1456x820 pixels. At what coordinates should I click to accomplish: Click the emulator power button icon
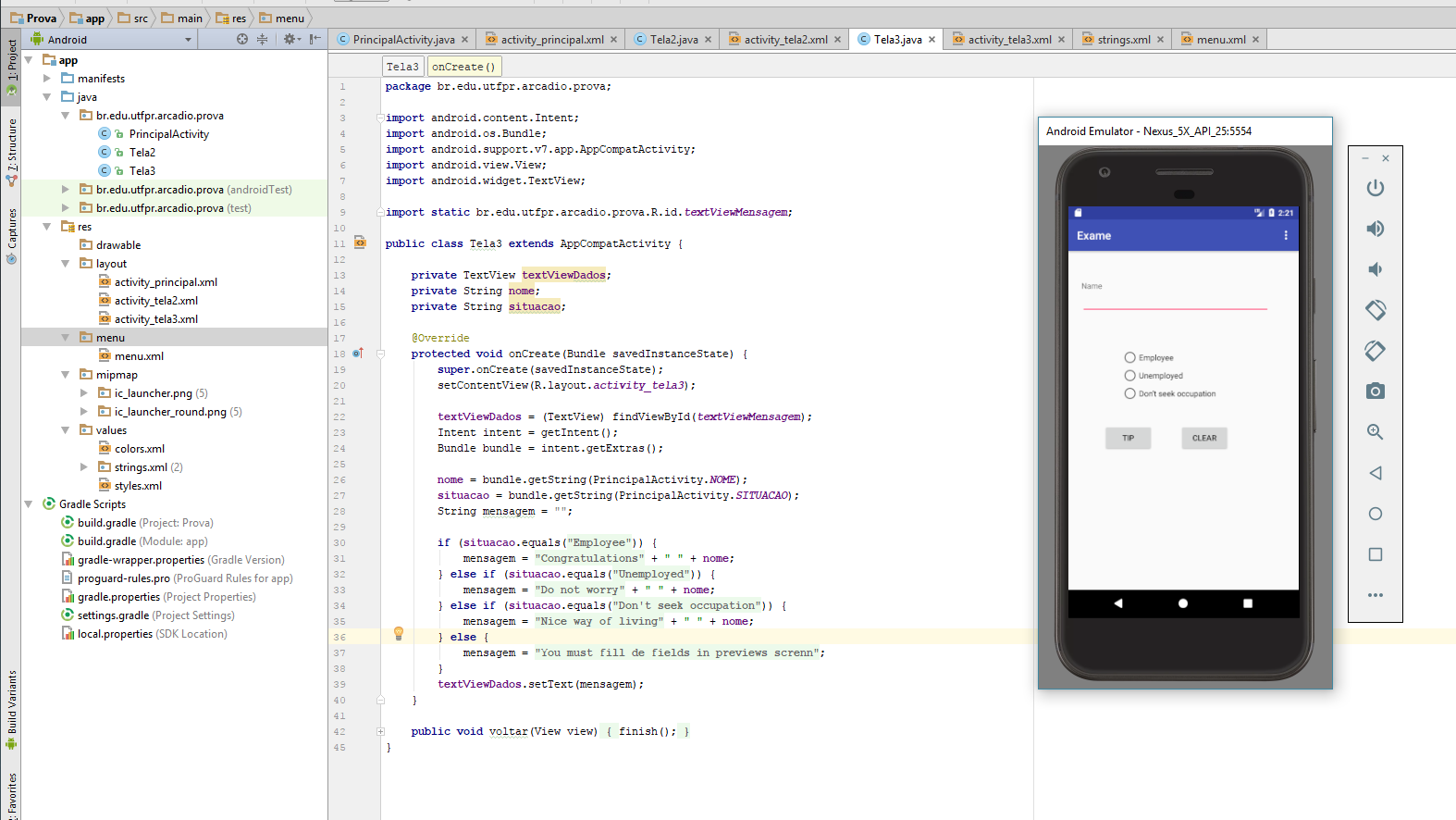click(x=1376, y=188)
